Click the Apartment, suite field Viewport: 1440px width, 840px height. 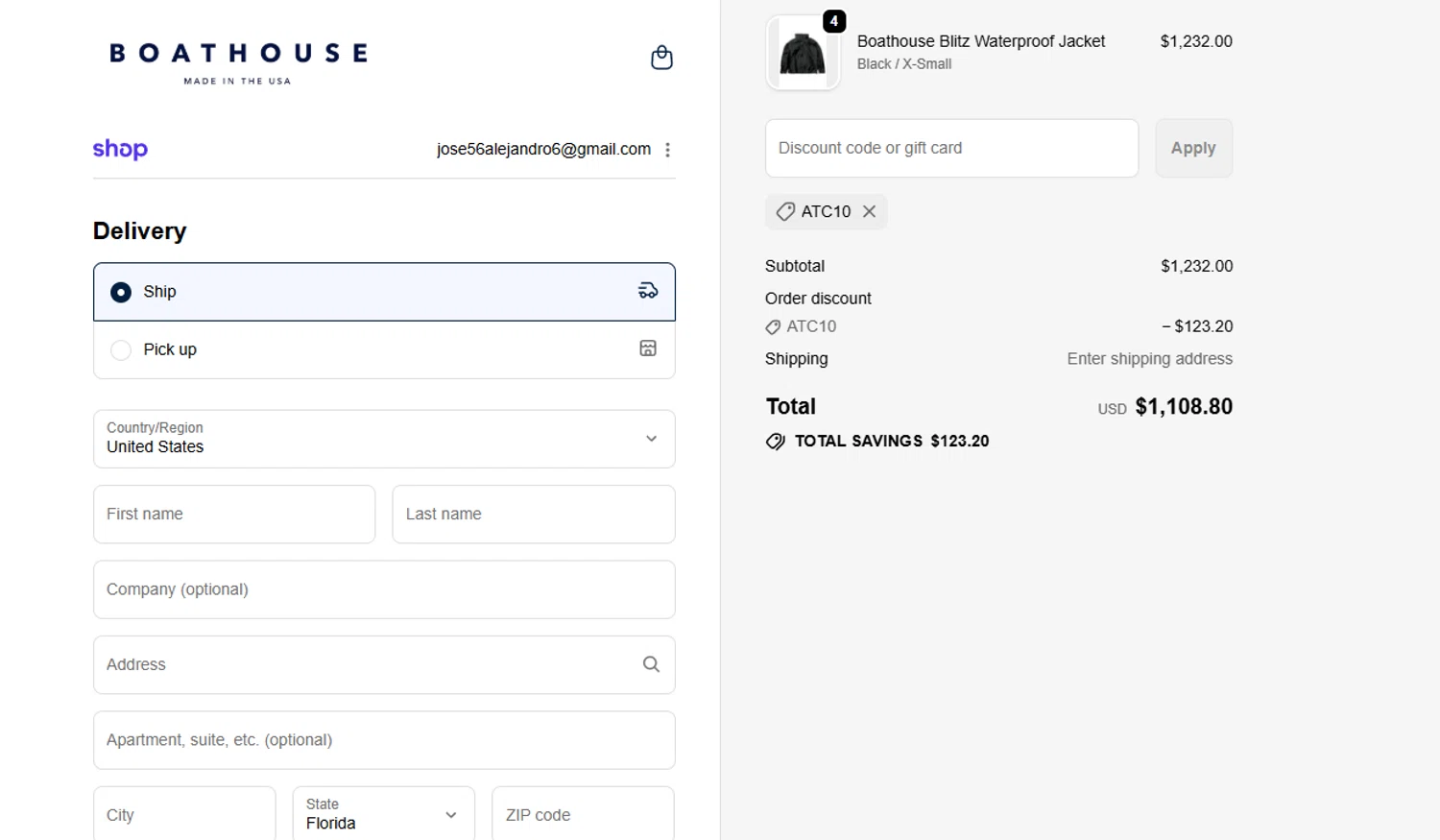pos(384,740)
